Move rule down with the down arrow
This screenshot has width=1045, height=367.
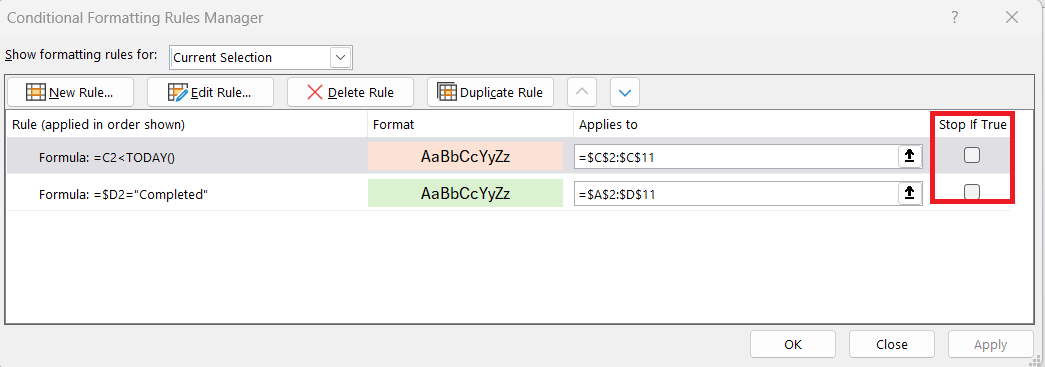[624, 93]
